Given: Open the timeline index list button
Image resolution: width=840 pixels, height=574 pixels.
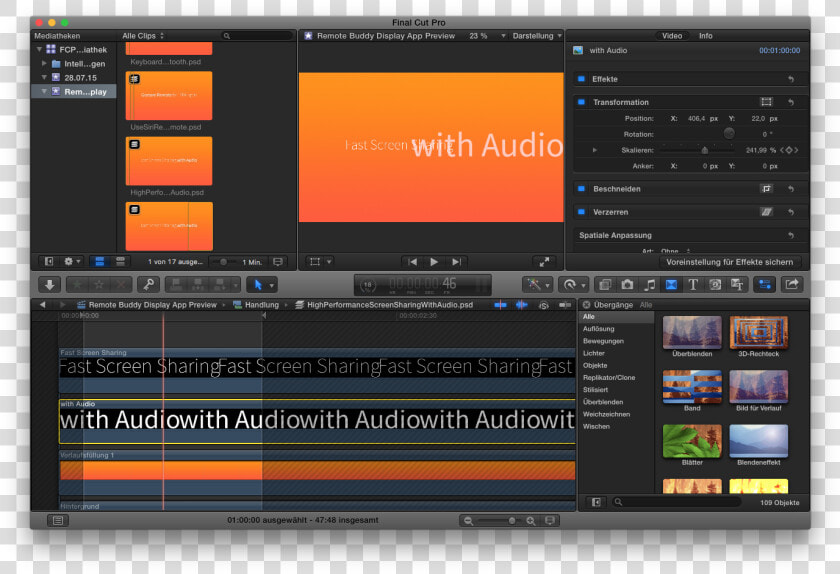Looking at the screenshot, I should (x=58, y=520).
